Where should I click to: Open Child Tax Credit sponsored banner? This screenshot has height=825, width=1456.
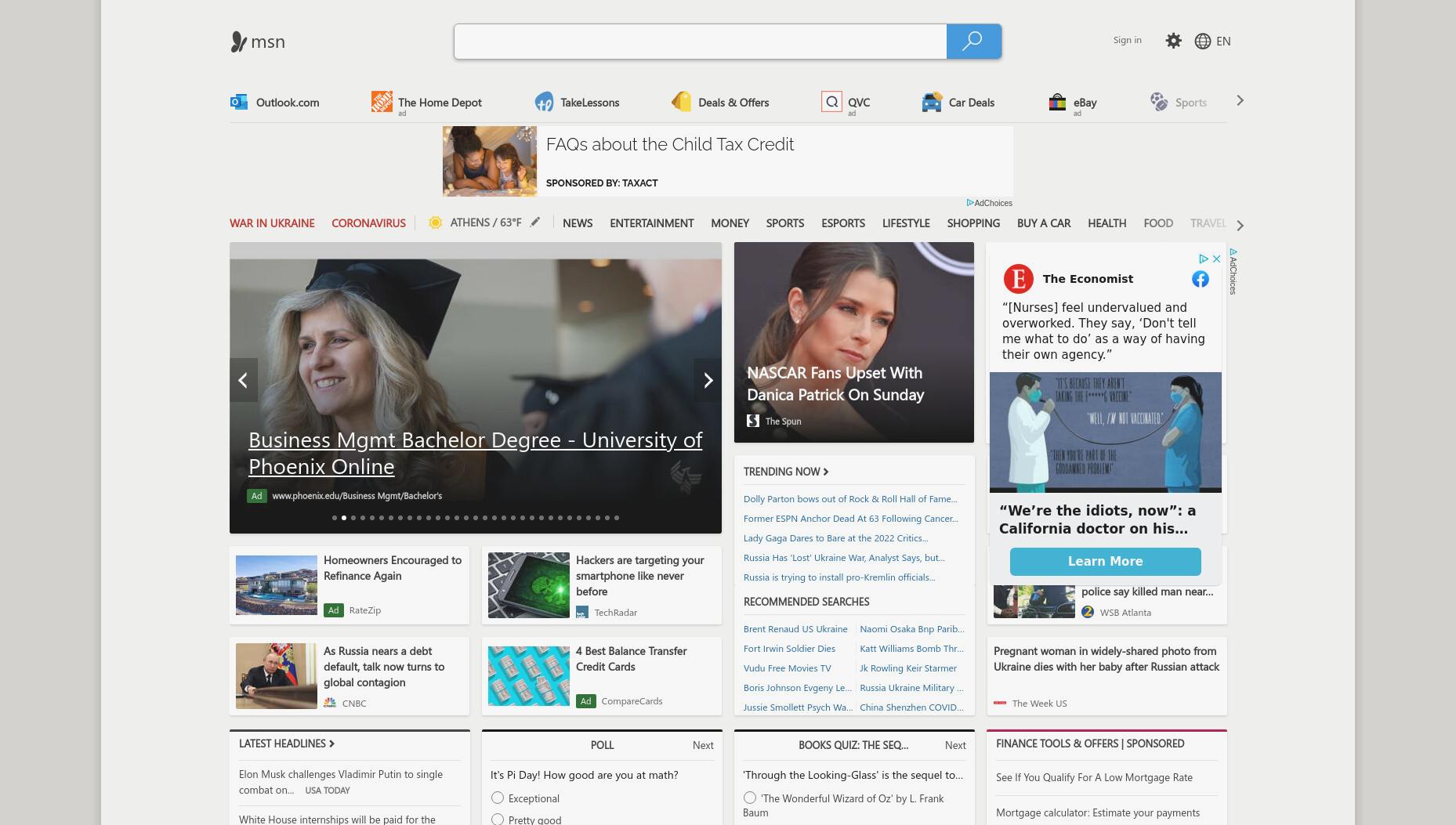pos(728,161)
